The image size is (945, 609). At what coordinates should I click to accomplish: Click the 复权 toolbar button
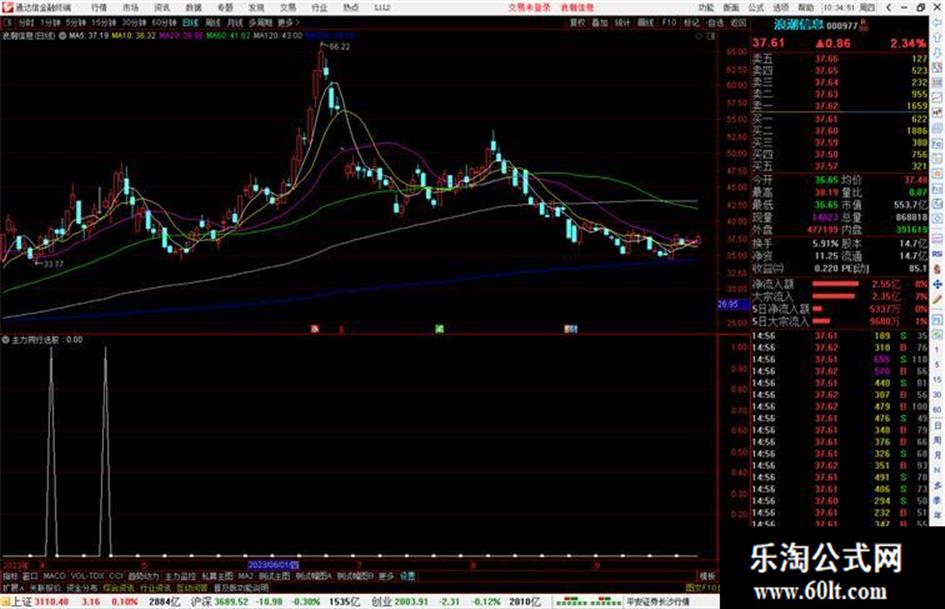577,23
